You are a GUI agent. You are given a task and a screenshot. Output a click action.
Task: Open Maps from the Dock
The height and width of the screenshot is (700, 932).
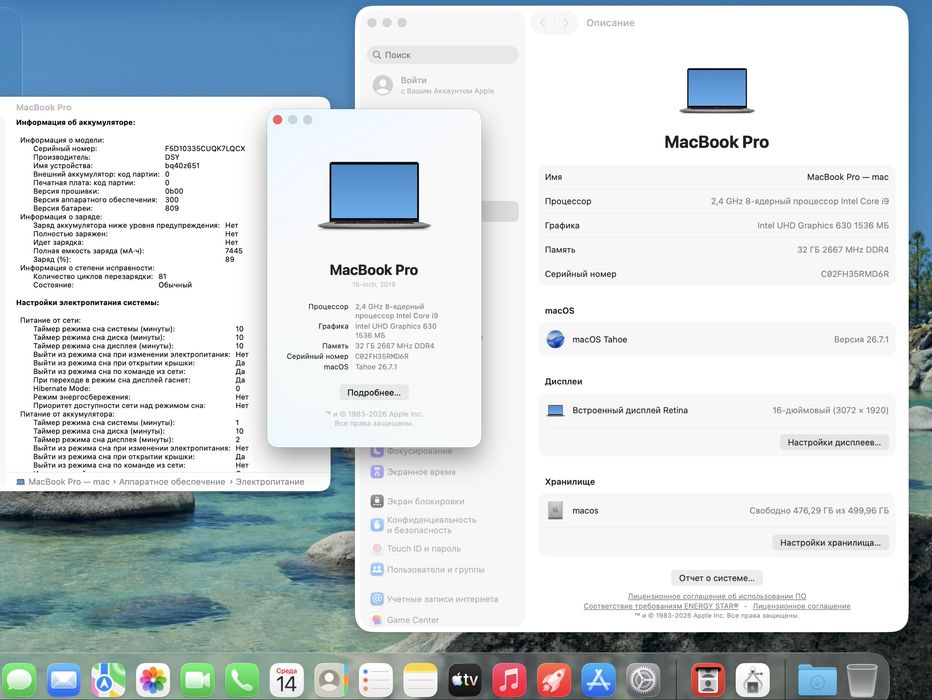(x=108, y=680)
